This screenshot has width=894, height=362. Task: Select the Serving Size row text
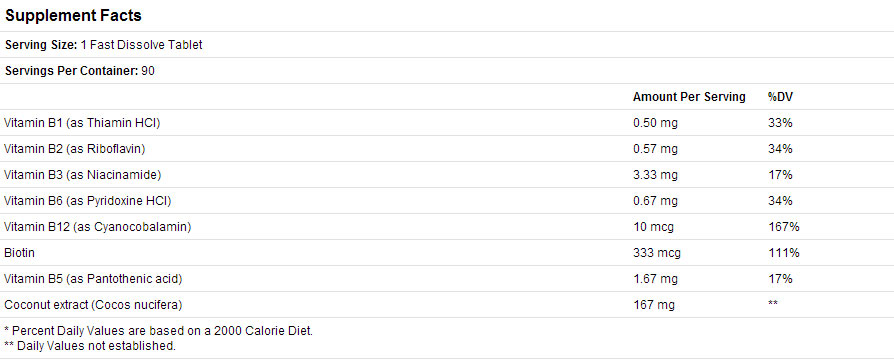104,44
